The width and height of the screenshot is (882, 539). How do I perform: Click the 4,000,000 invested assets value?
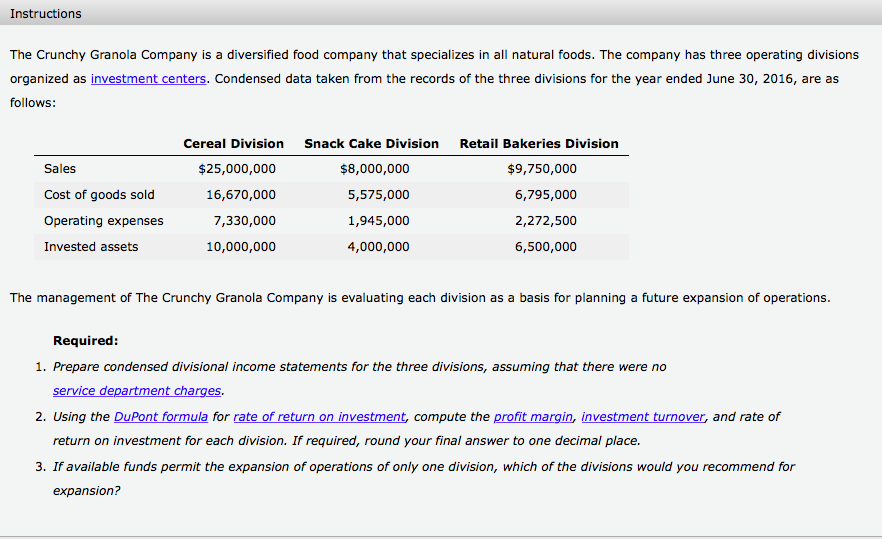coord(379,246)
